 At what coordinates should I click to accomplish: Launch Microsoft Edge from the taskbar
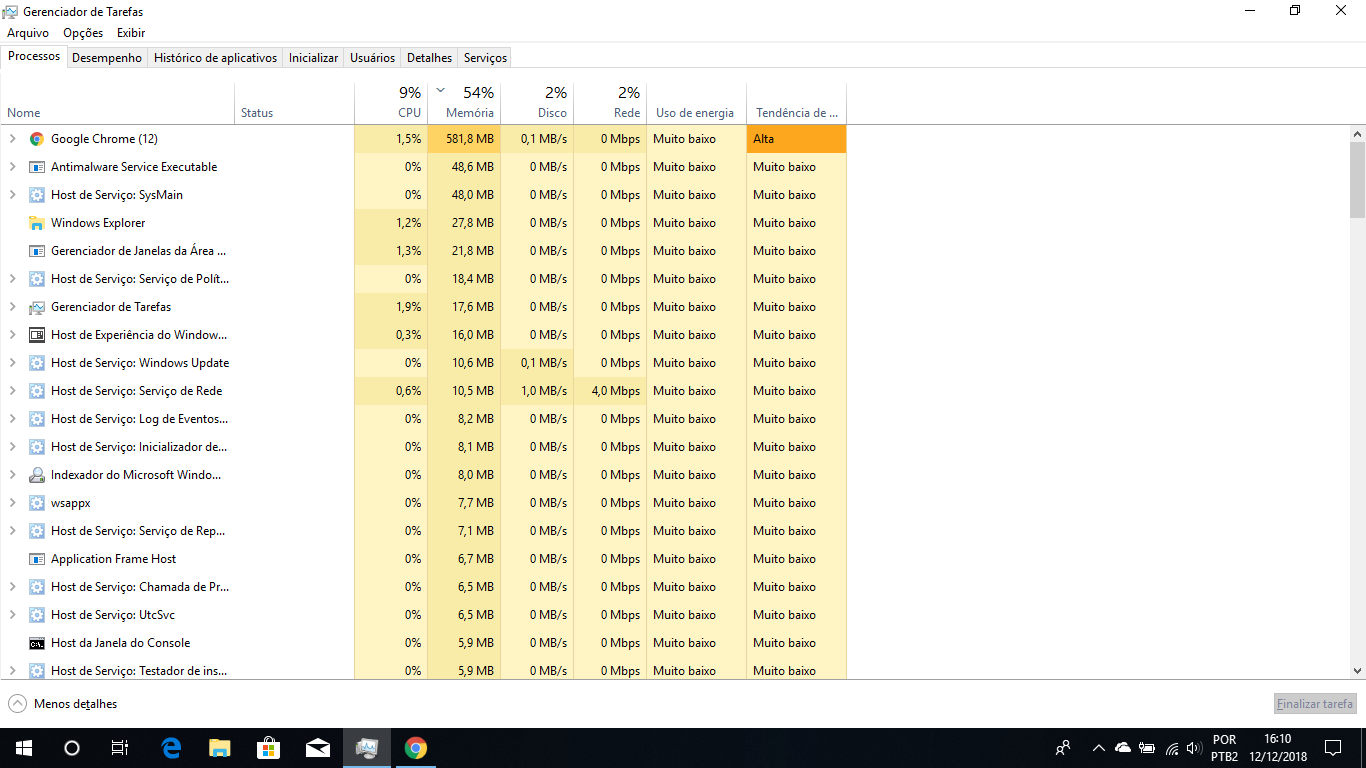pyautogui.click(x=171, y=748)
